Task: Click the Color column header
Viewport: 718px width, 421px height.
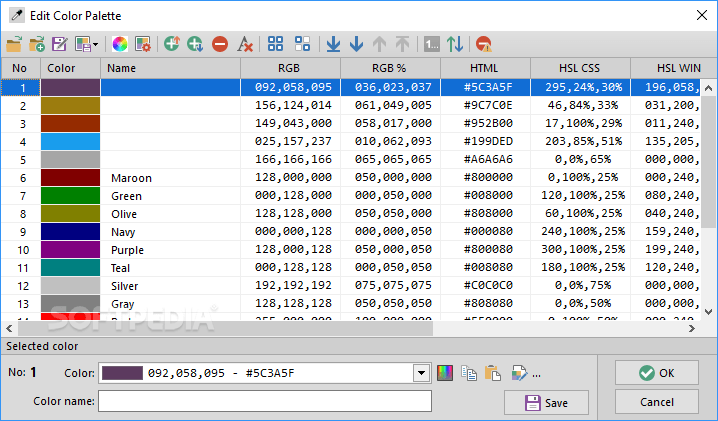Action: pos(71,68)
